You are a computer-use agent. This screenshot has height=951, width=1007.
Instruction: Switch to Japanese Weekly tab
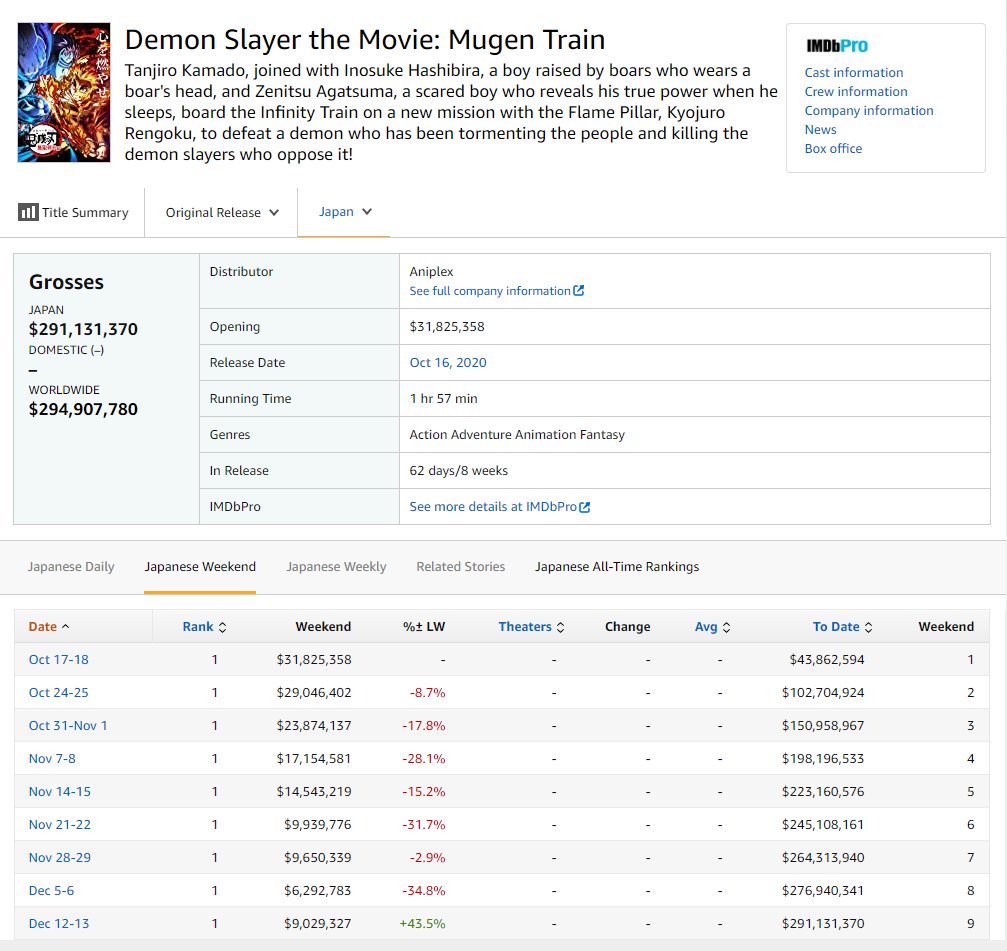pos(336,567)
